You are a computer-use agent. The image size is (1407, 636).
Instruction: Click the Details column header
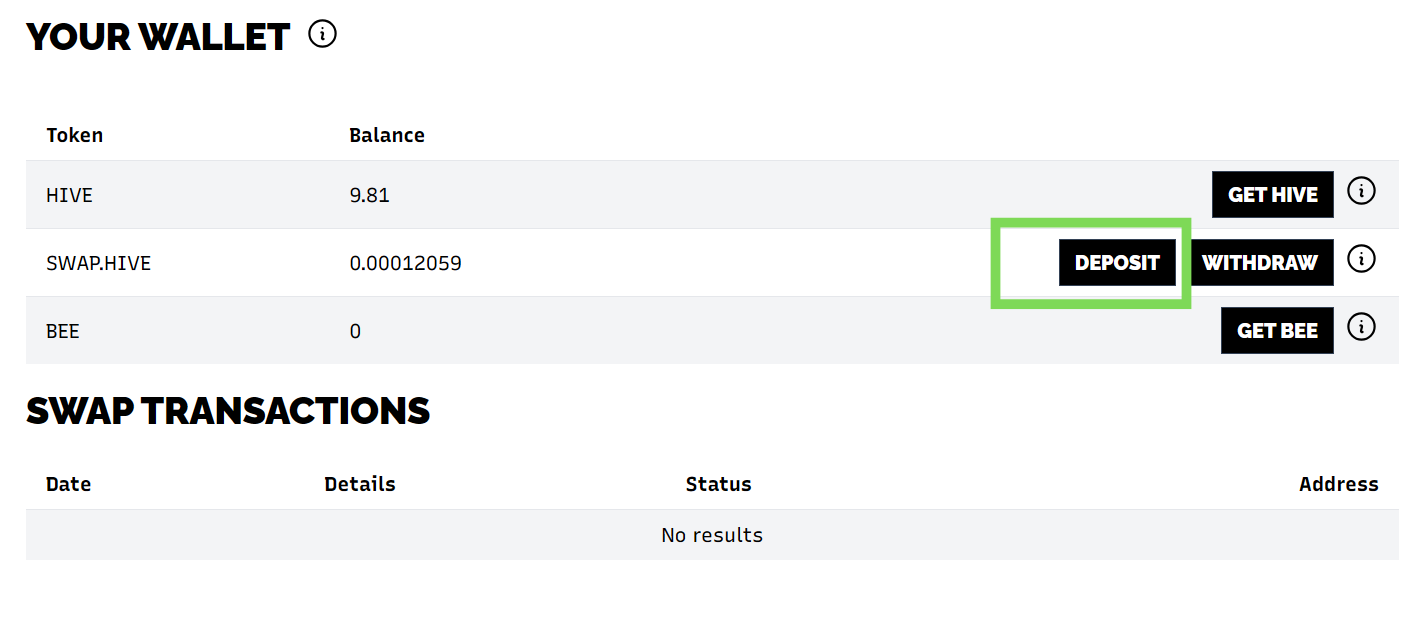(x=359, y=484)
